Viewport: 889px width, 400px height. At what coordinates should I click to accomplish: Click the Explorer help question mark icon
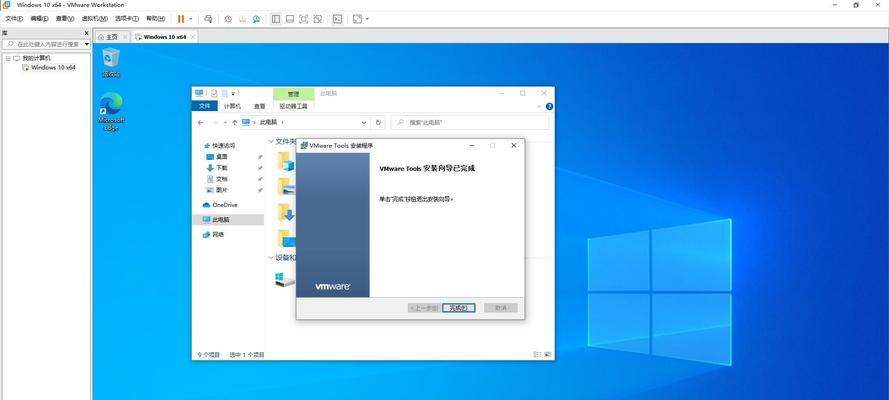pyautogui.click(x=549, y=107)
